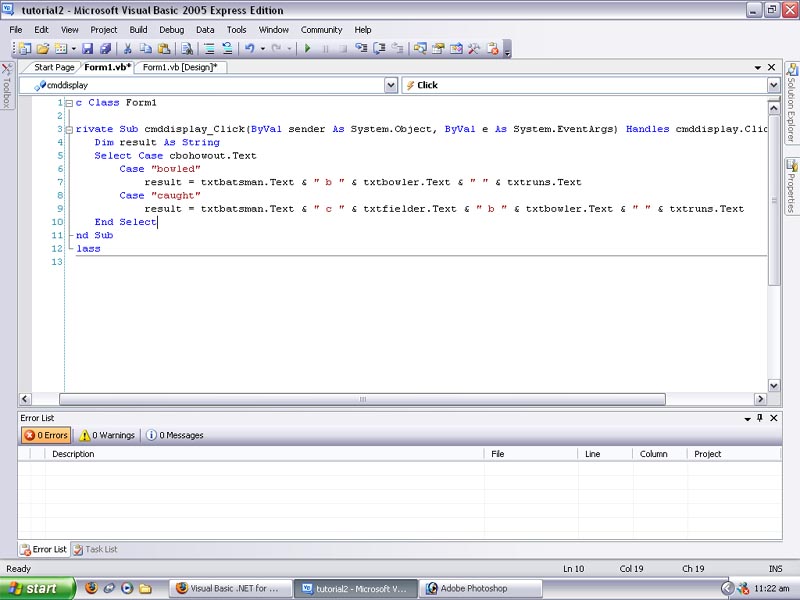Sort Error List by Line column
Viewport: 800px width, 600px height.
coord(605,454)
